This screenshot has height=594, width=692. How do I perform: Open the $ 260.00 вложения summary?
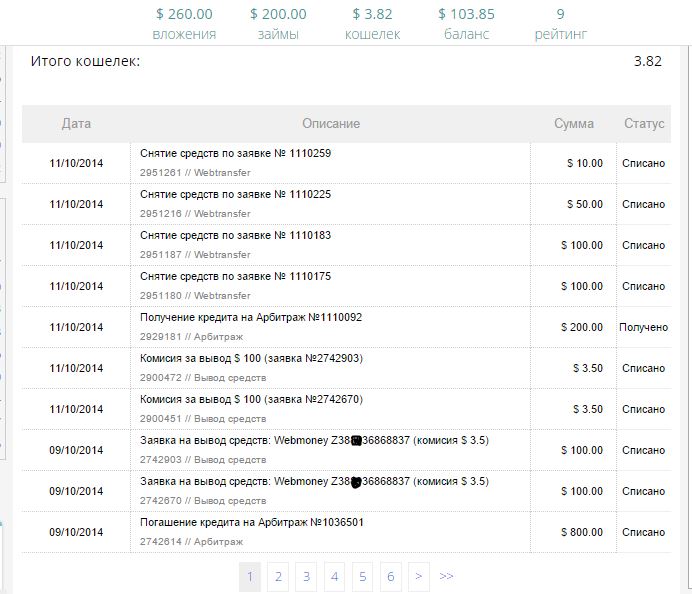click(x=184, y=24)
